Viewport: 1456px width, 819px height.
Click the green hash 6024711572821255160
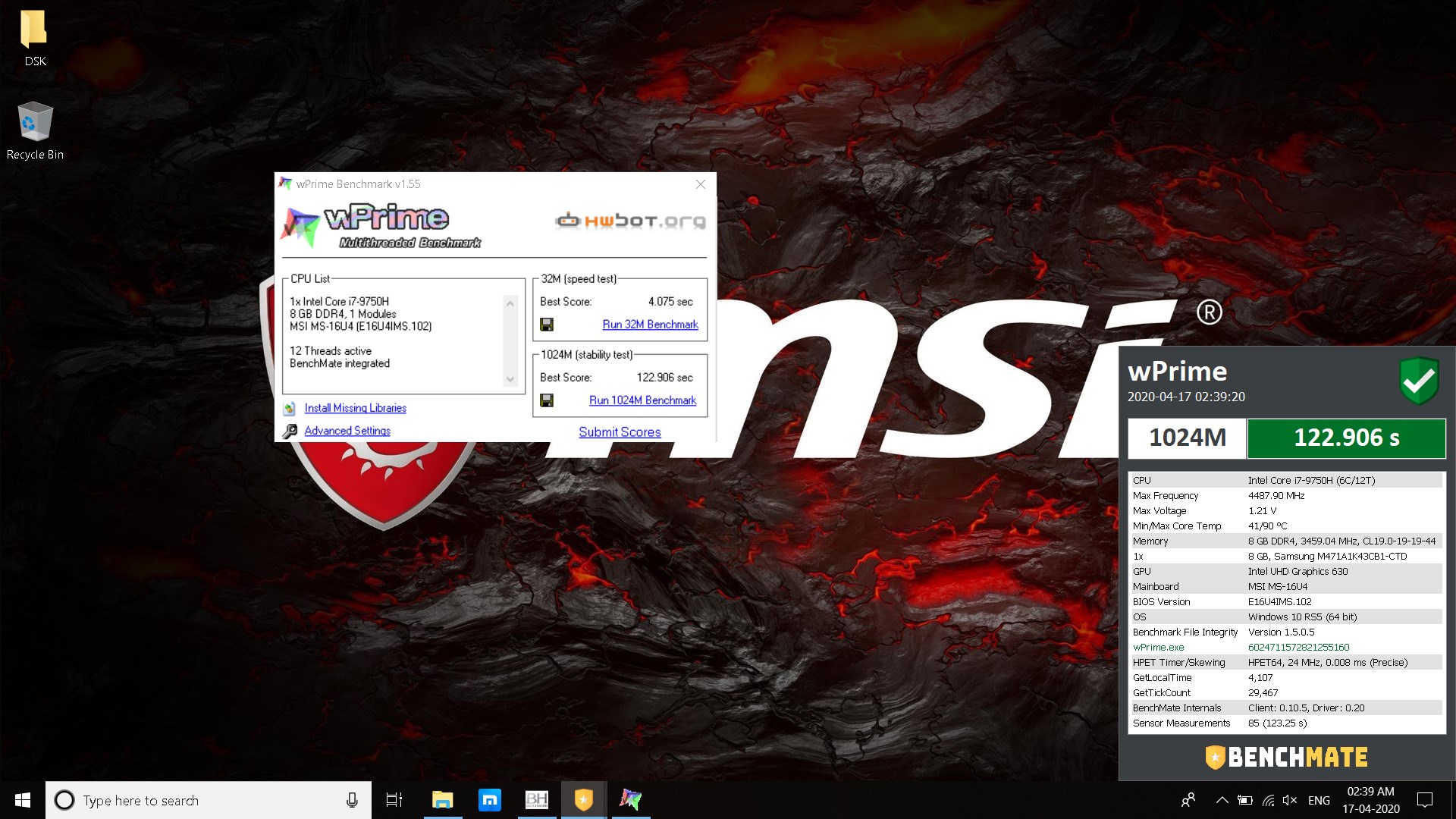(x=1298, y=647)
